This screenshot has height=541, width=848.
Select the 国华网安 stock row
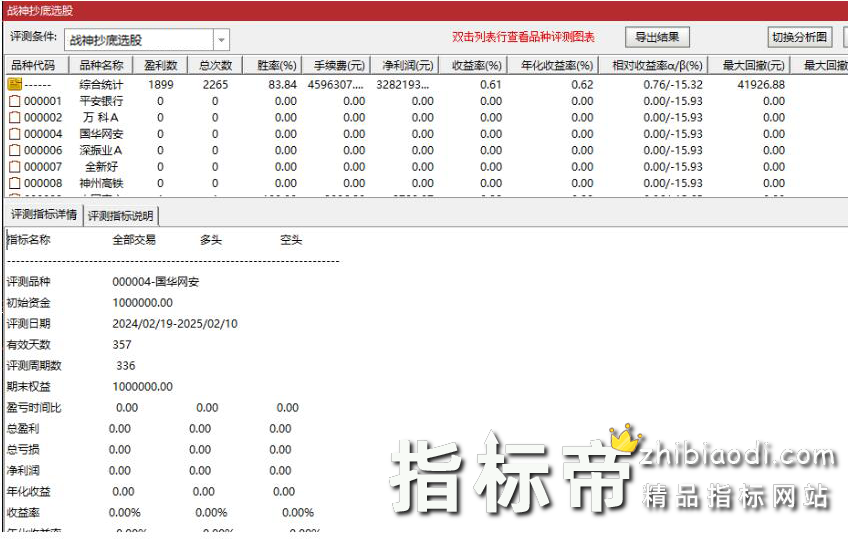click(x=101, y=134)
